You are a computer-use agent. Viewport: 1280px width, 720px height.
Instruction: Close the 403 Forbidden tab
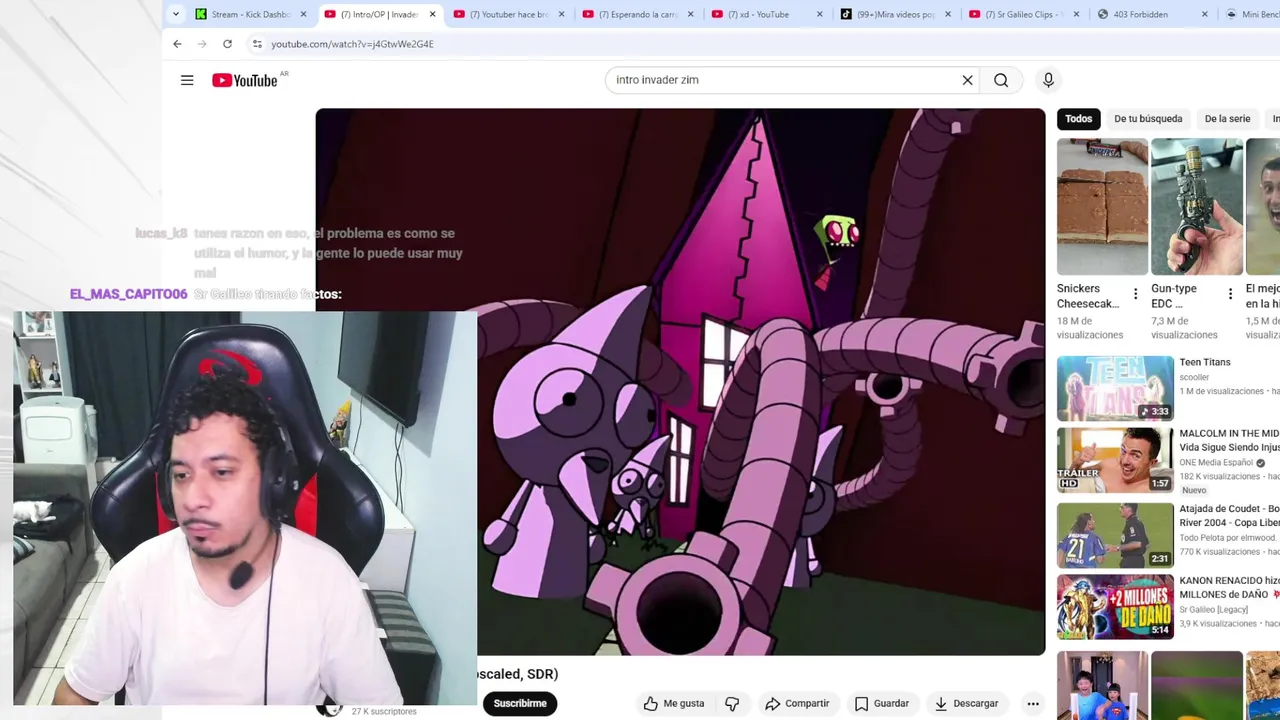(1205, 14)
